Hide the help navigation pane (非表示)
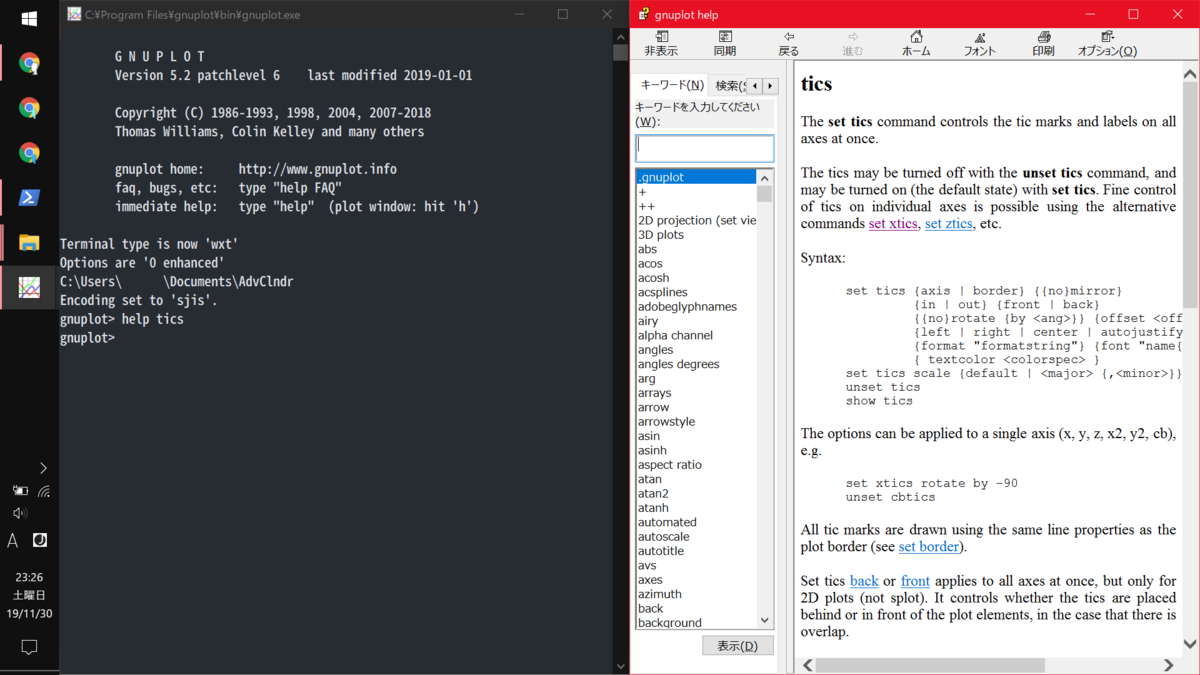The height and width of the screenshot is (675, 1200). (x=660, y=44)
